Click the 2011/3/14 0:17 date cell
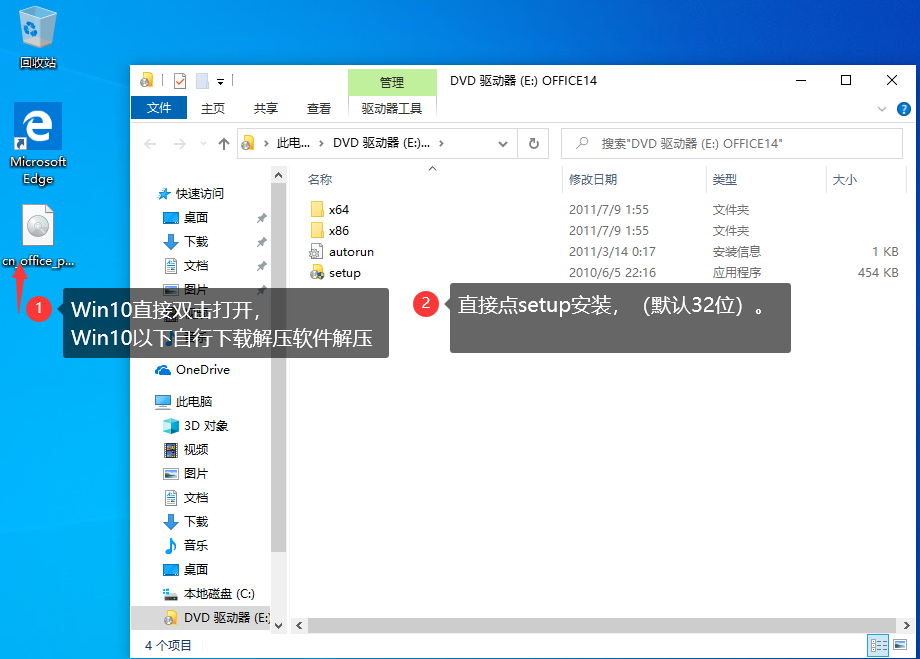 click(612, 252)
